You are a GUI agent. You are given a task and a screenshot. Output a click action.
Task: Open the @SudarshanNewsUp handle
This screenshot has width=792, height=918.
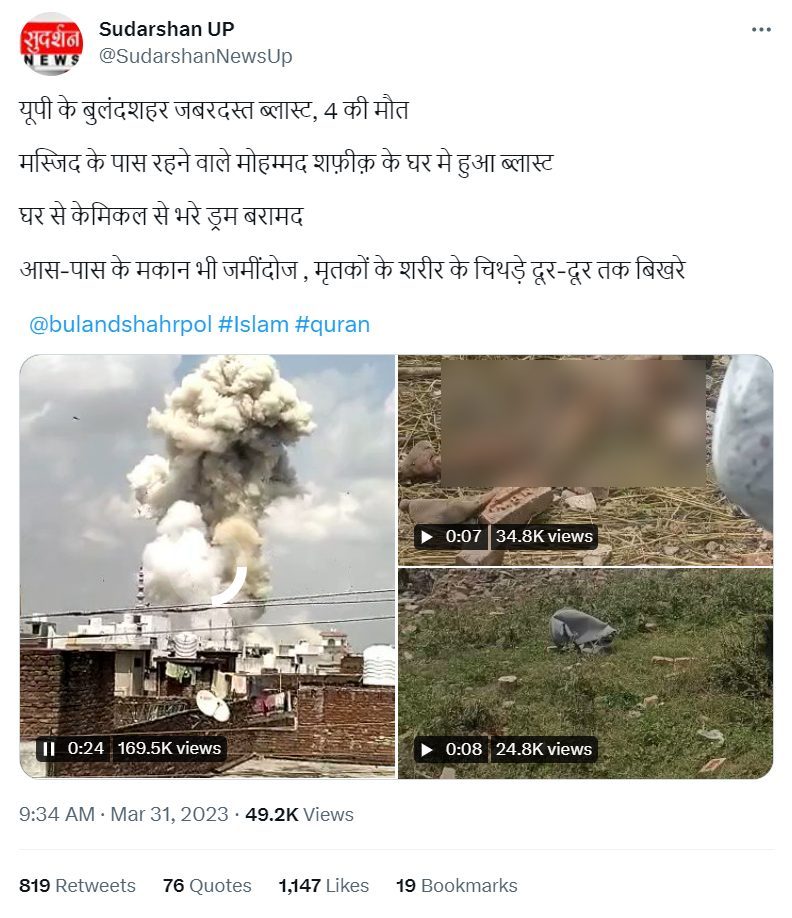coord(196,56)
